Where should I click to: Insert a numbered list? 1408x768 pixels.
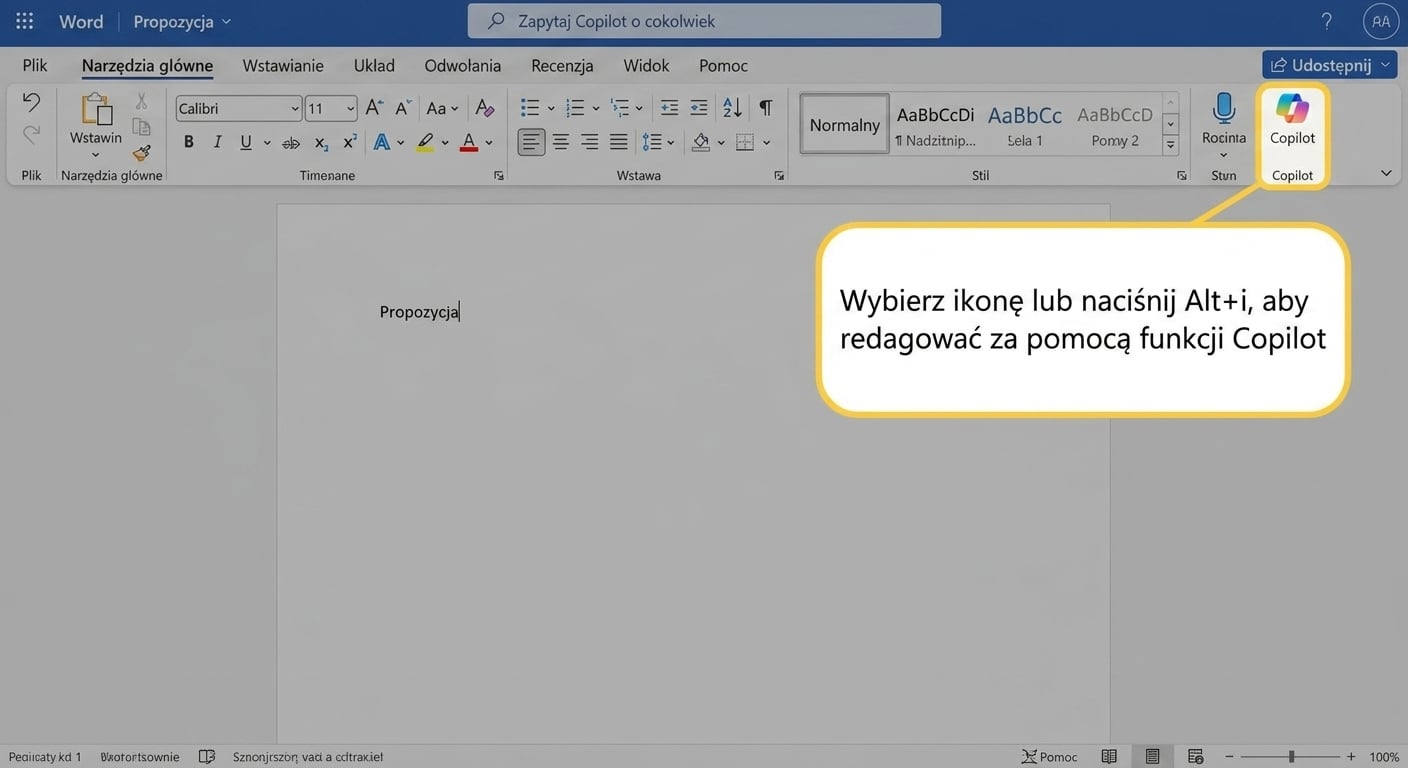tap(575, 108)
